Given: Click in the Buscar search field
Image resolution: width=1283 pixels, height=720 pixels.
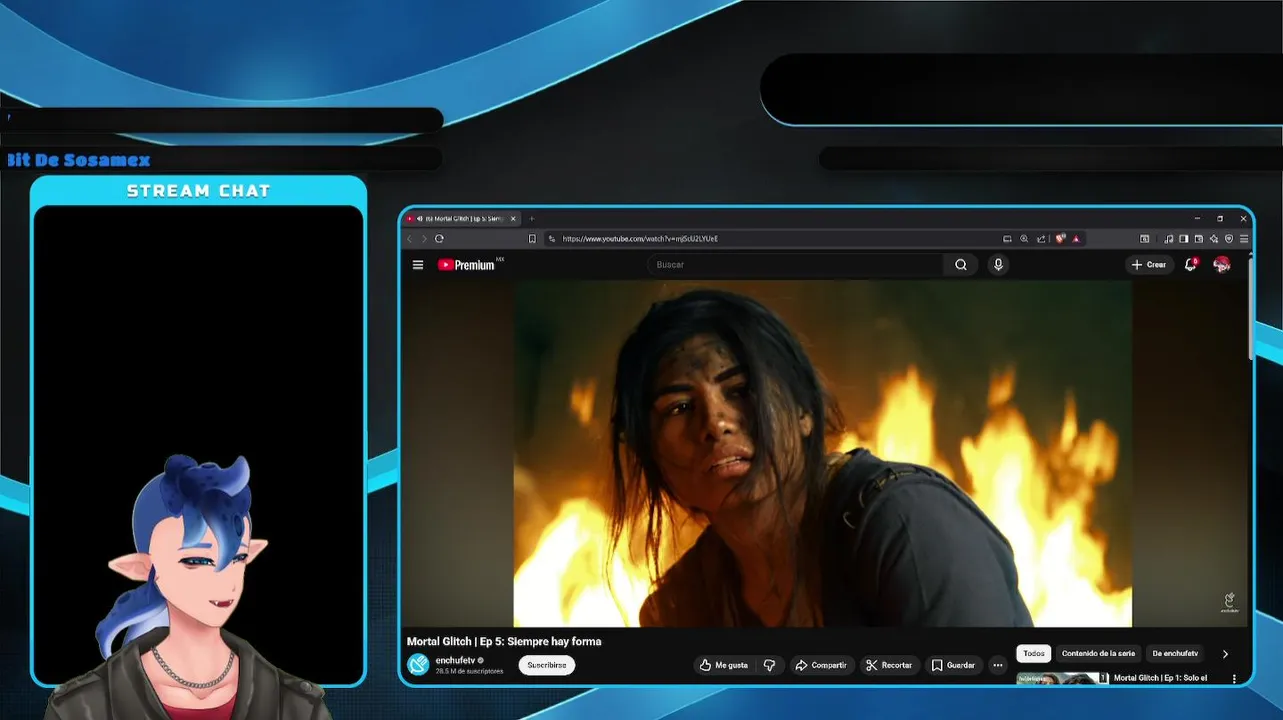Looking at the screenshot, I should [x=796, y=265].
